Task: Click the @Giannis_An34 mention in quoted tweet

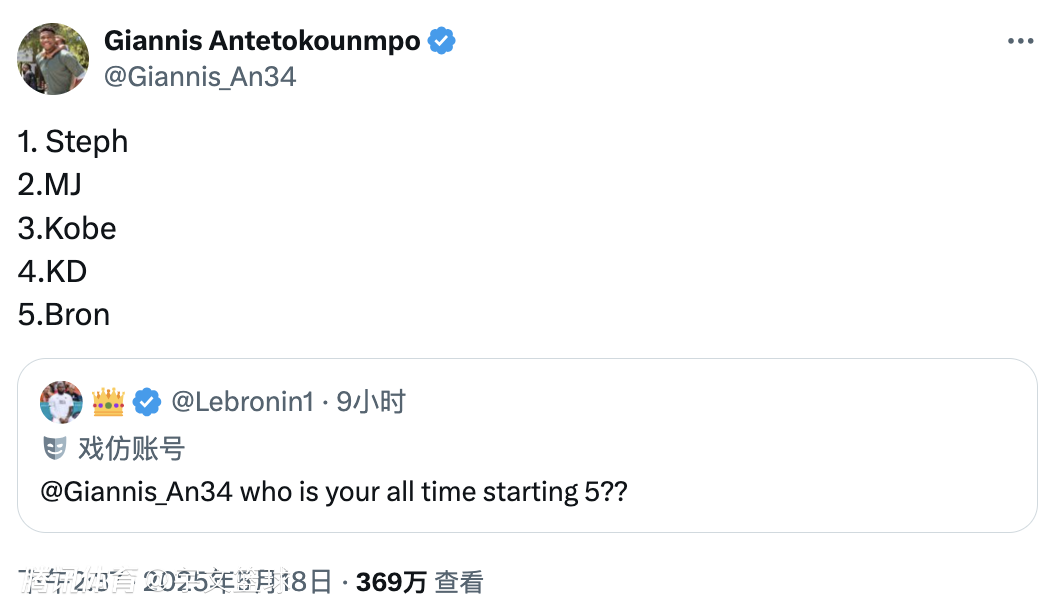Action: pos(136,492)
